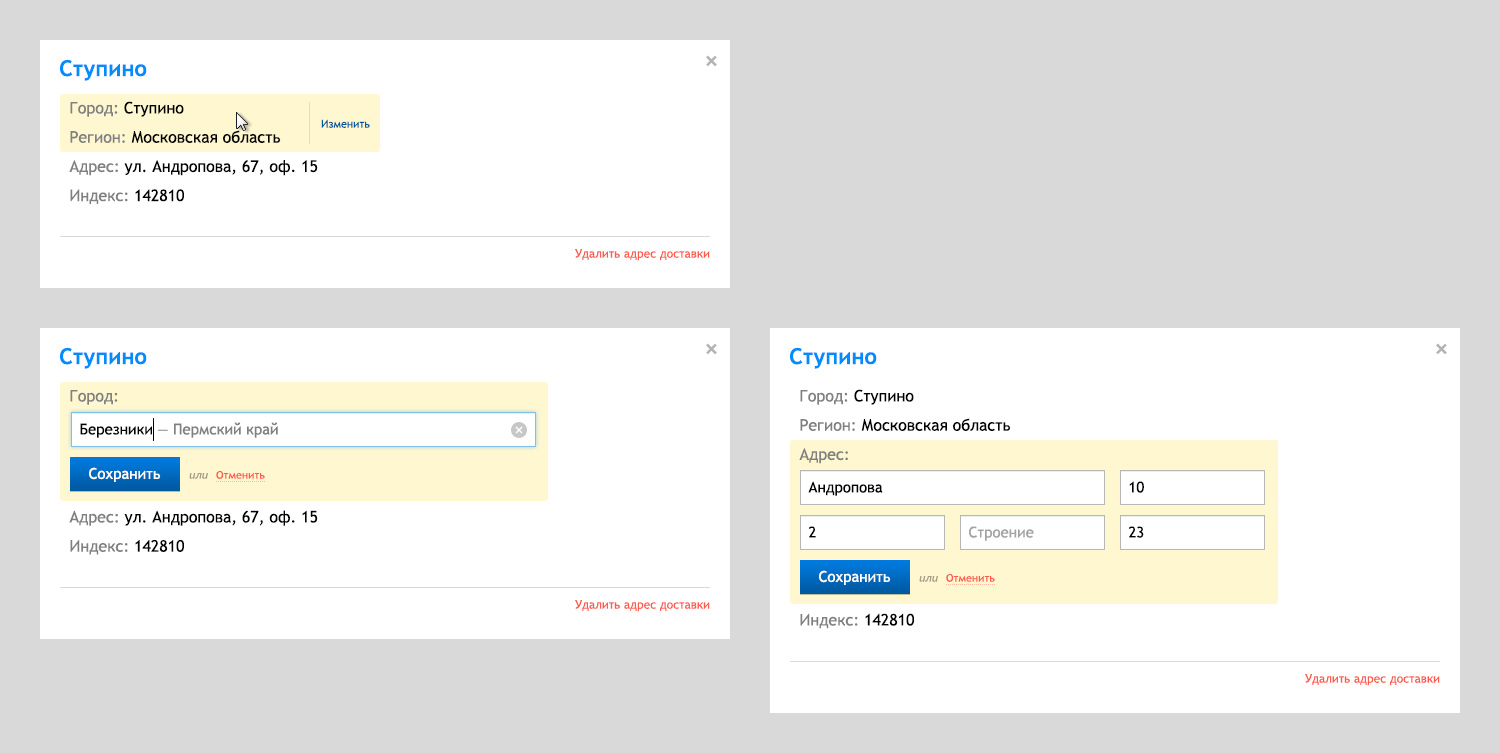This screenshot has height=753, width=1500.
Task: Click Удалить адрес доставки in city editing panel
Action: pyautogui.click(x=642, y=605)
